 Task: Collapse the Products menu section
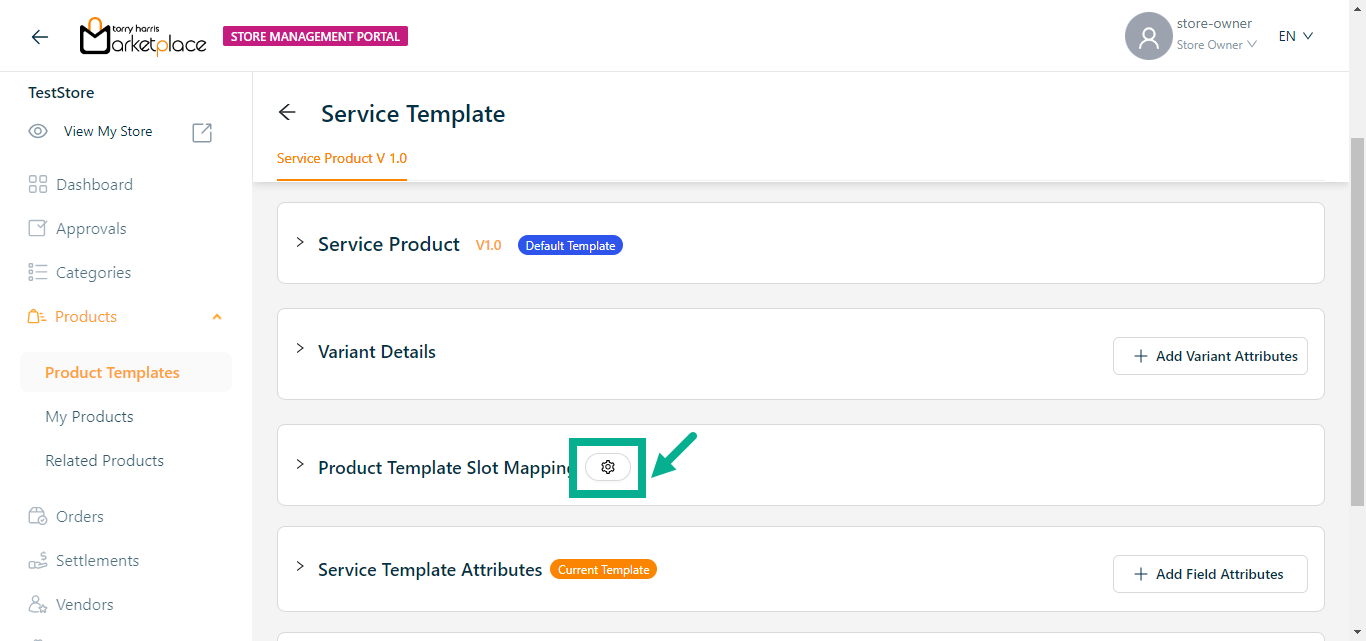click(217, 317)
